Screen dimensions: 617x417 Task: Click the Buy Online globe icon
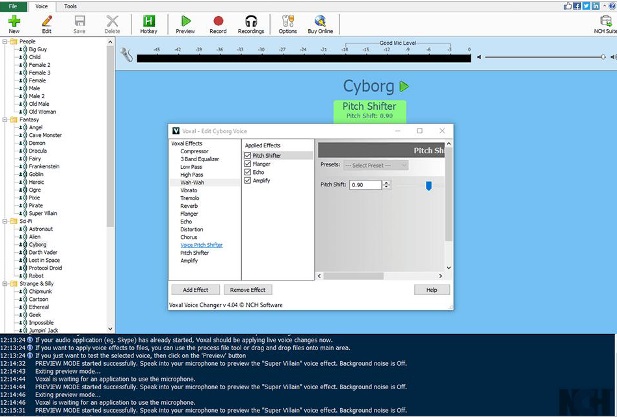point(320,21)
